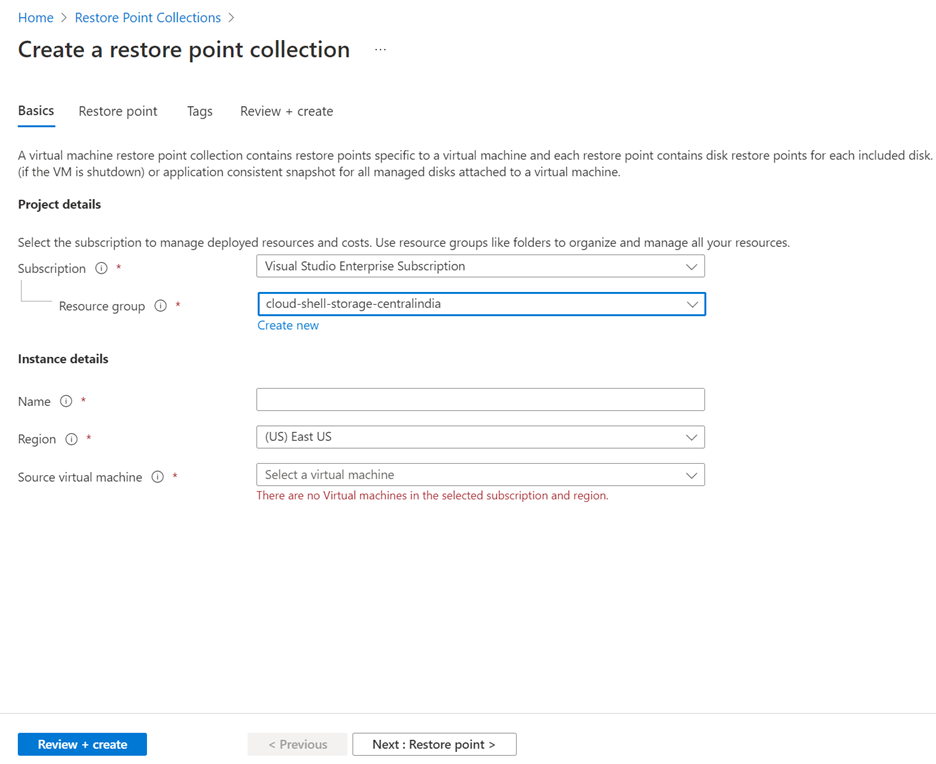Open the ellipsis menu next to page title
This screenshot has height=764, width=936.
click(x=379, y=49)
